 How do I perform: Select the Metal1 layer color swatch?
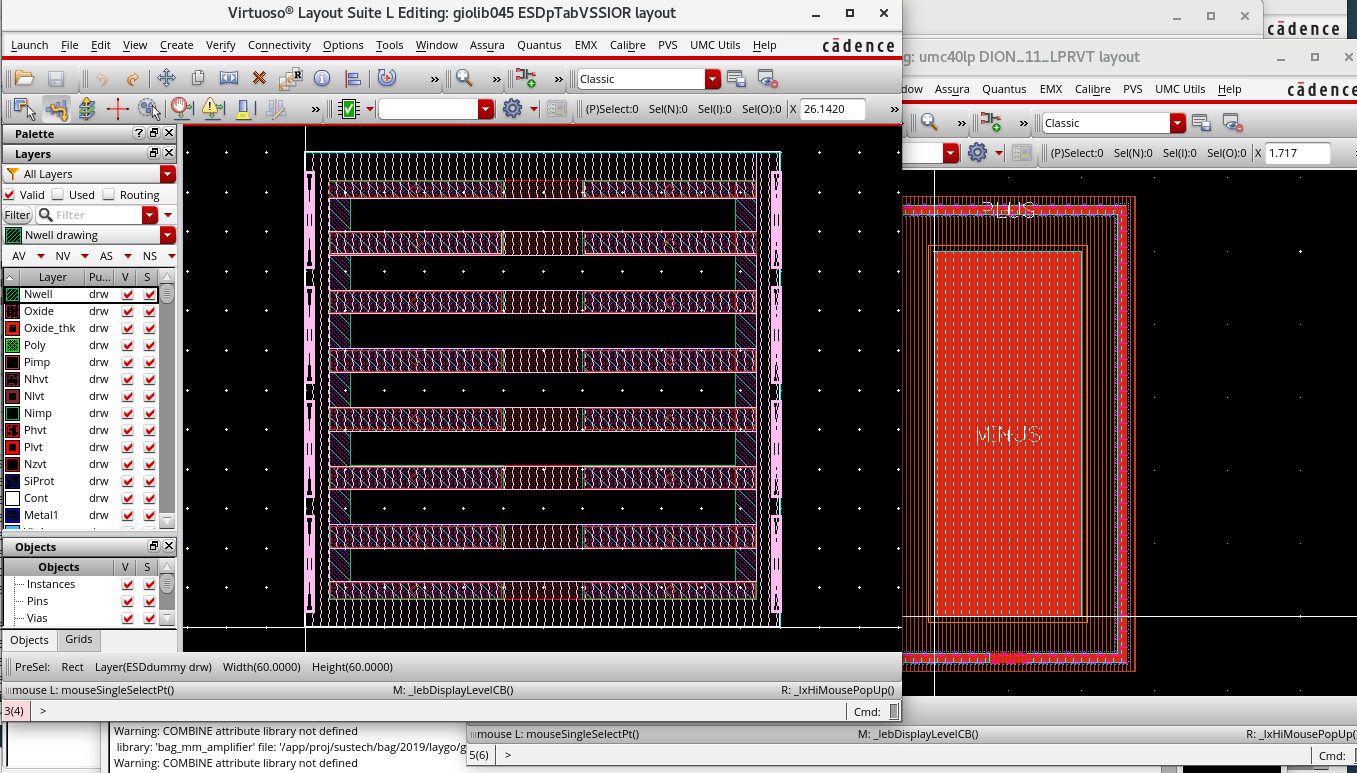(12, 515)
